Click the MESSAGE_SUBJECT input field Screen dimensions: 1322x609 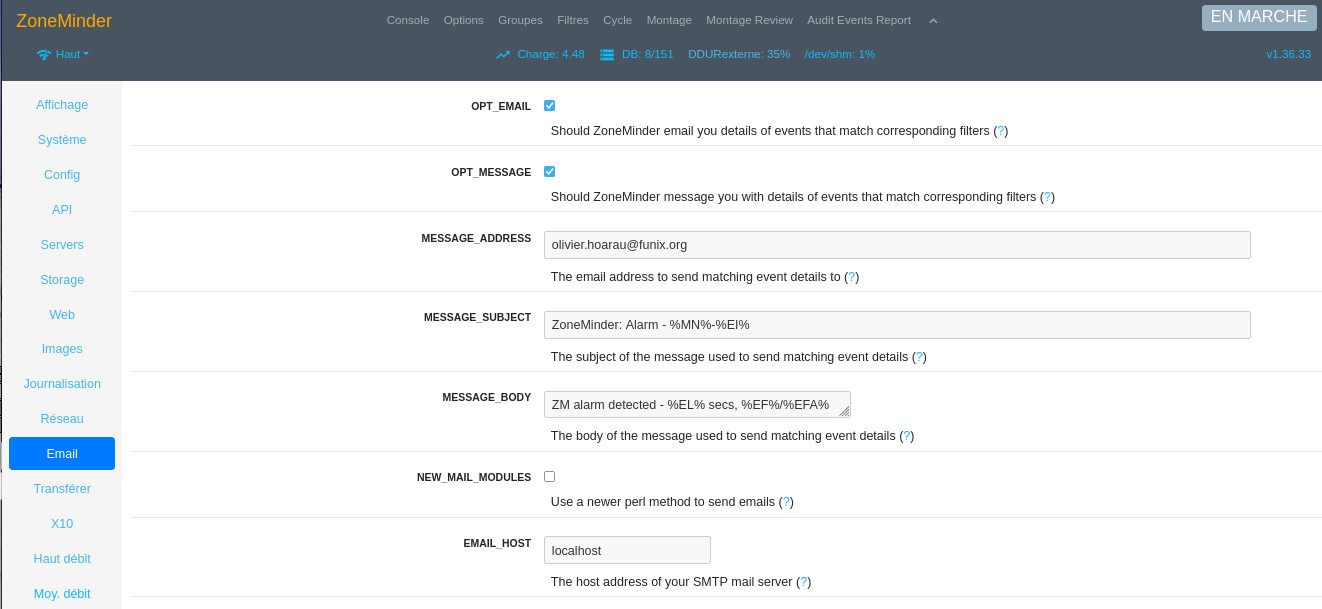[897, 325]
